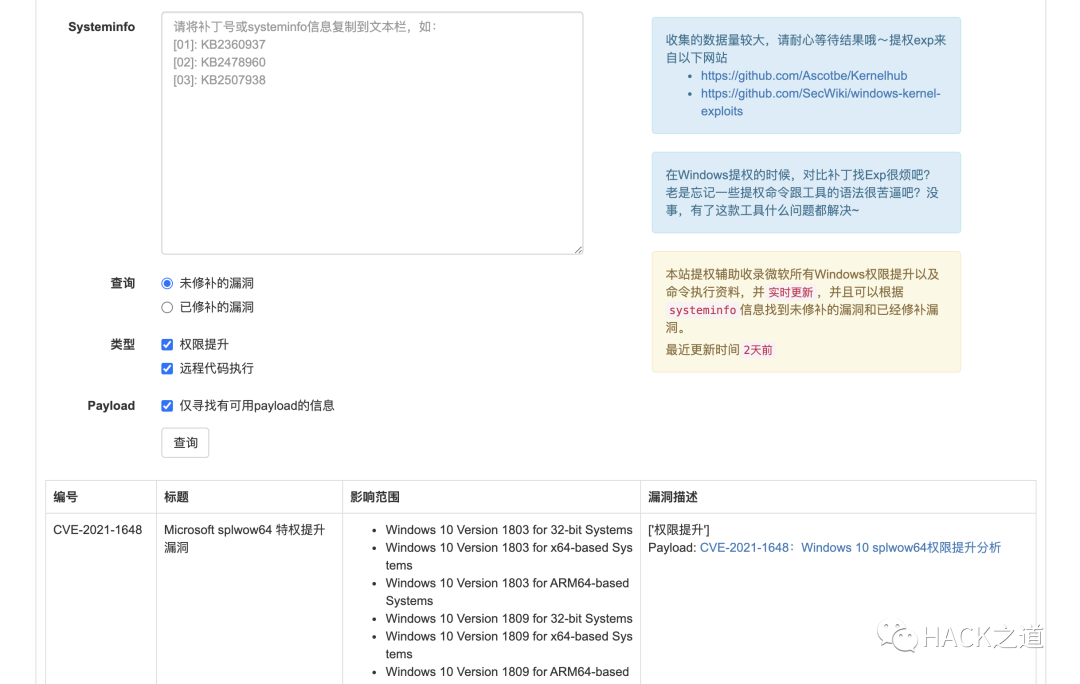The image size is (1080, 684).
Task: Toggle 仅寻找有可用payload的信息 checkbox
Action: click(x=167, y=406)
